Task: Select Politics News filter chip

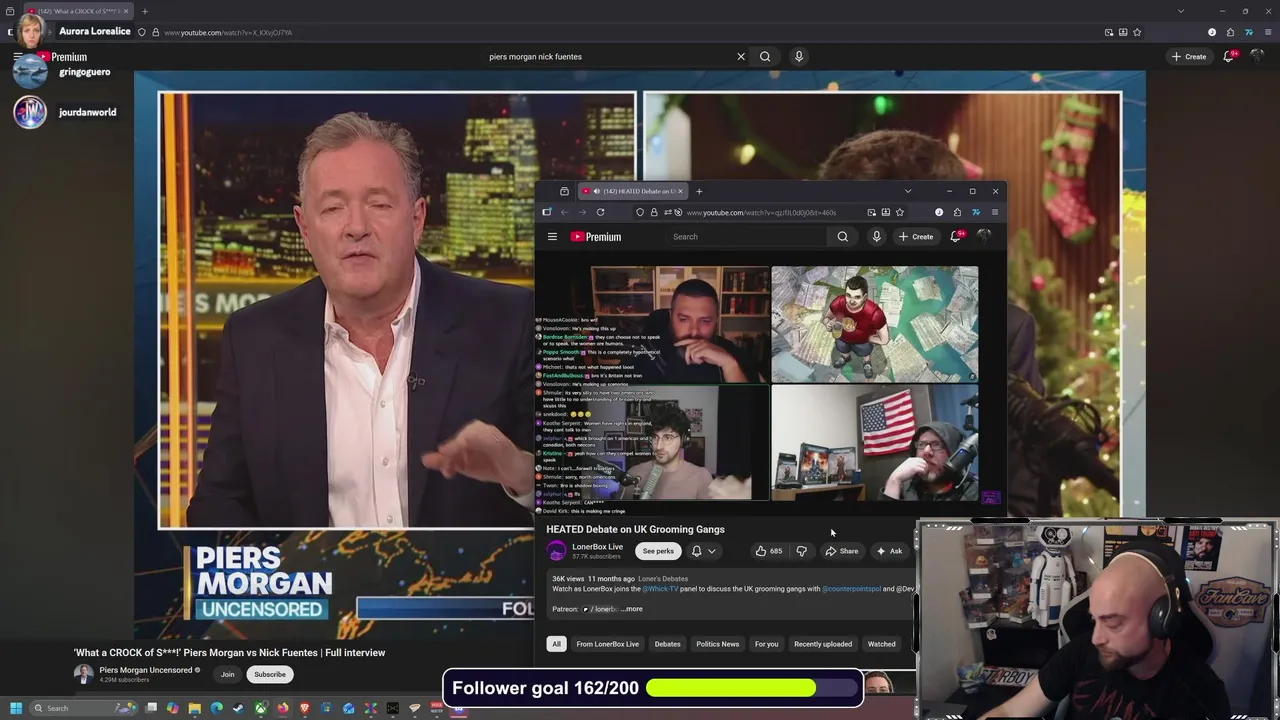Action: [718, 644]
